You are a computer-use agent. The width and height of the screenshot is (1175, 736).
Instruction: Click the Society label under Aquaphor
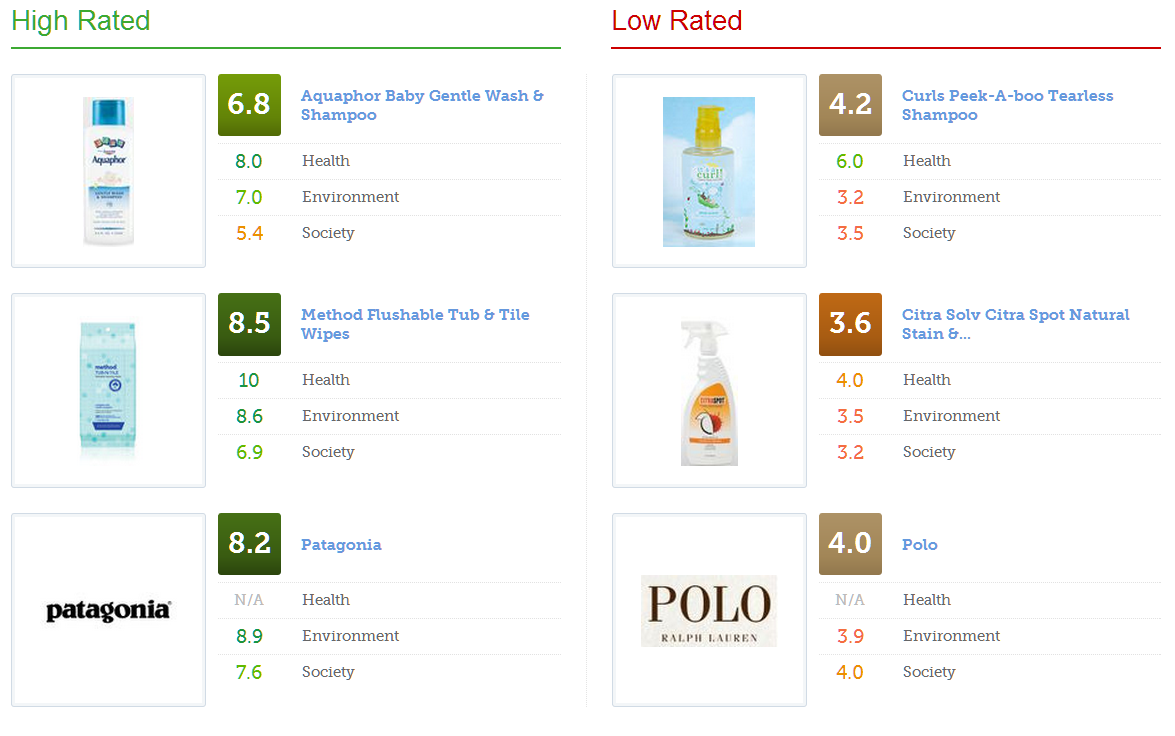328,233
